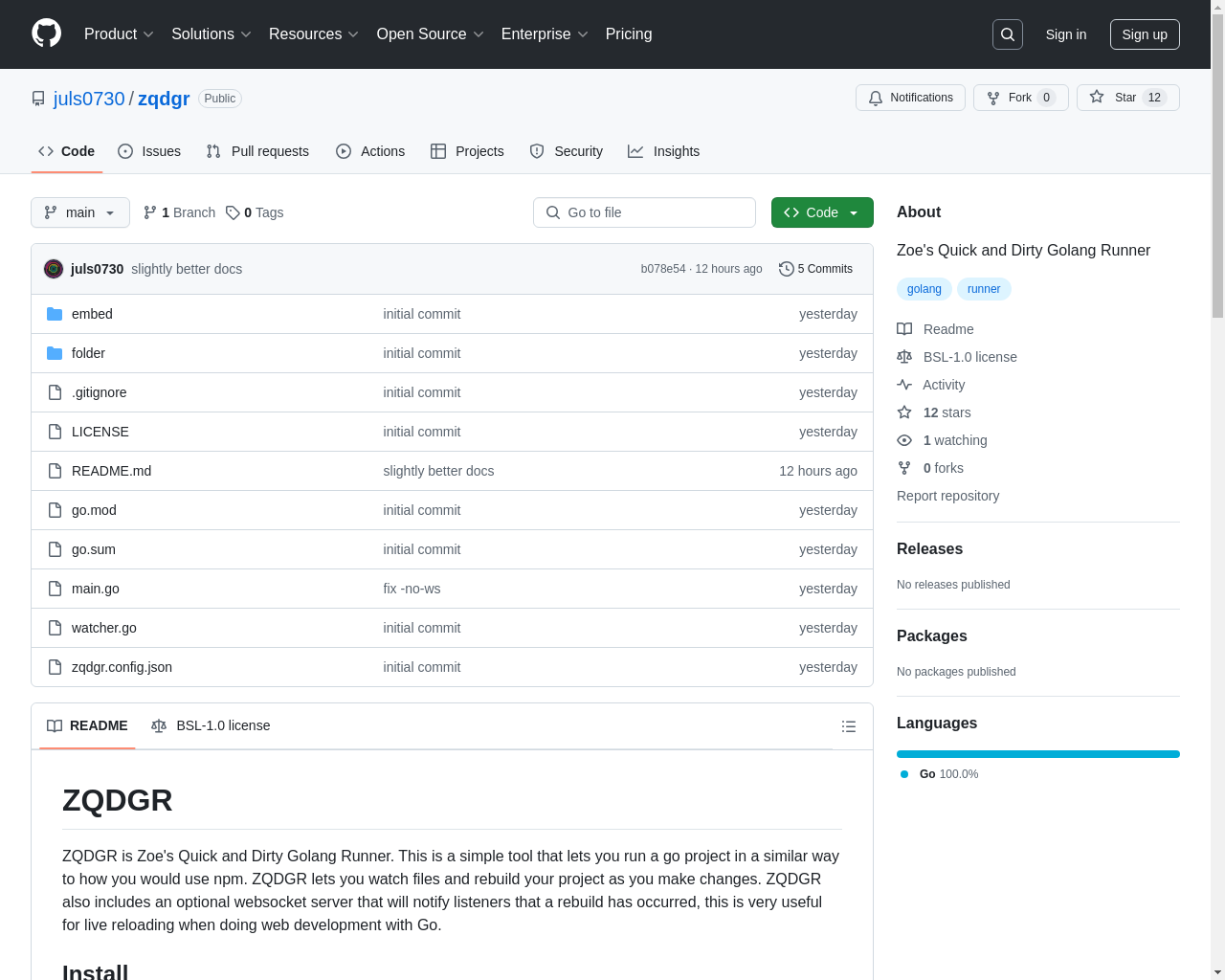
Task: Click the tag icon next to Tags
Action: pyautogui.click(x=233, y=212)
